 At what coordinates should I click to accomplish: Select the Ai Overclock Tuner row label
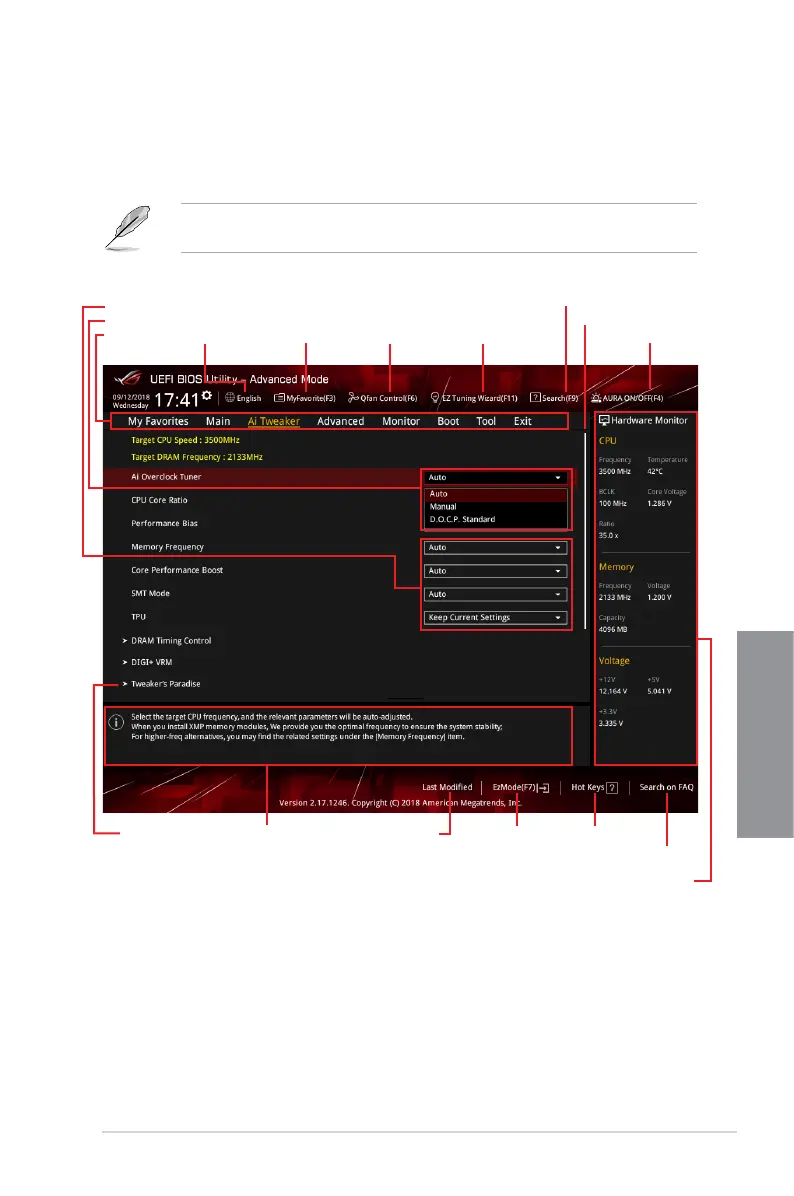pyautogui.click(x=166, y=477)
